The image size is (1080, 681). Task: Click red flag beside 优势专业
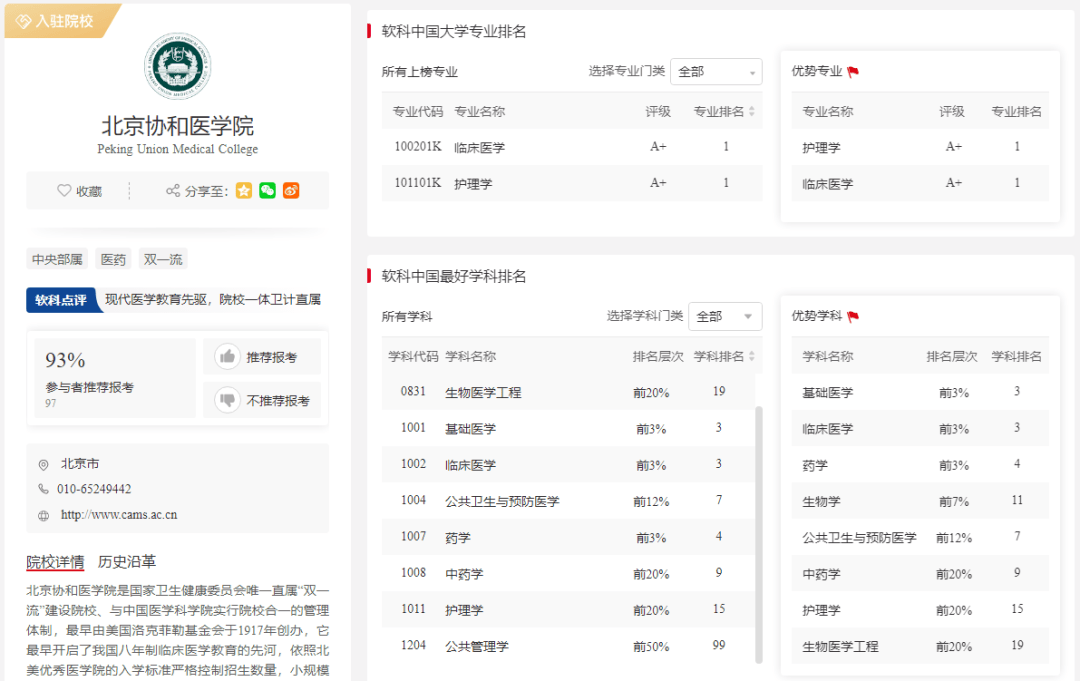[x=853, y=72]
